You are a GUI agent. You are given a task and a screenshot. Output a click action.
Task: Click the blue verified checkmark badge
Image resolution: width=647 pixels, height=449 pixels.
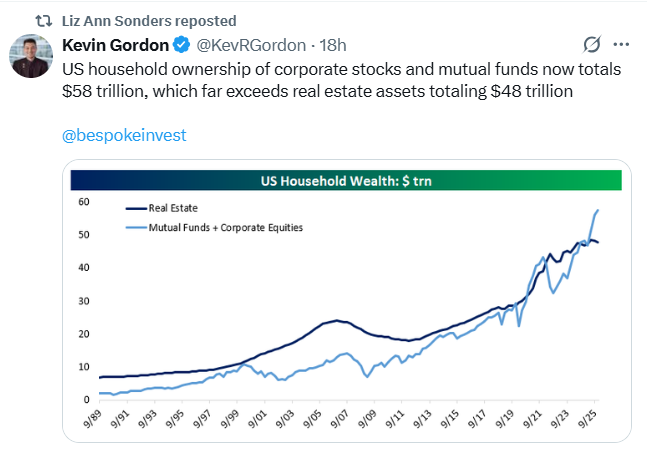click(x=181, y=45)
